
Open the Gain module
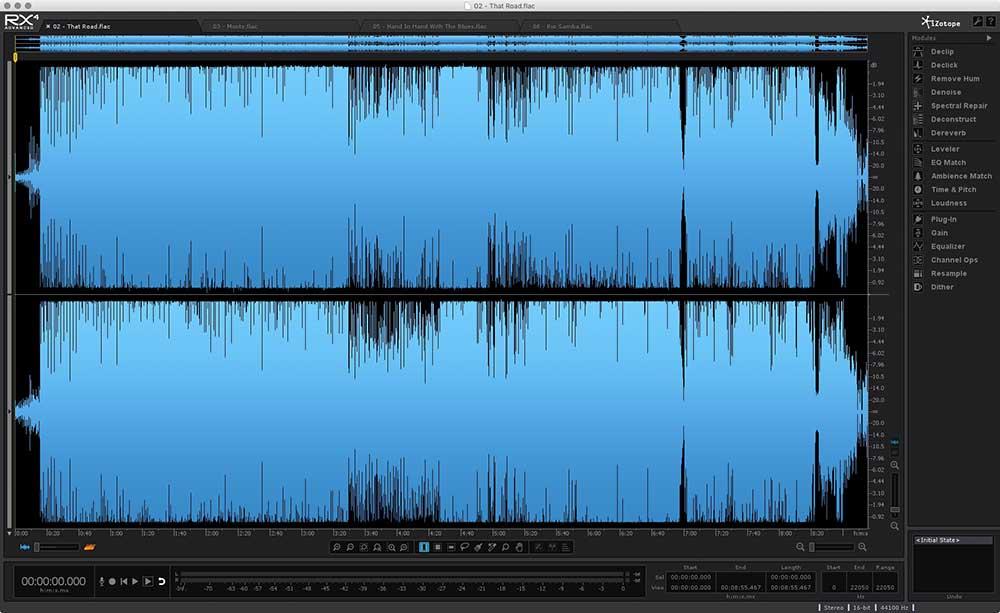(939, 233)
